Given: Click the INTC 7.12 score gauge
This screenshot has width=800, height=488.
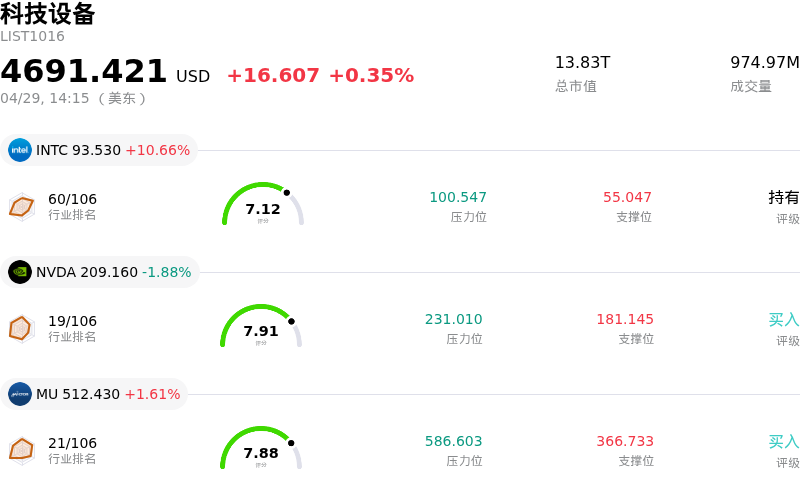Looking at the screenshot, I should coord(262,205).
